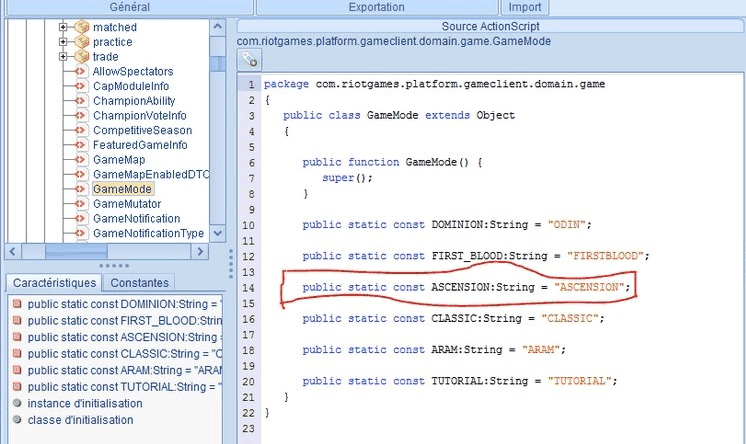Screen dimensions: 746x444
Task: Switch to the Caractéristiques tab
Action: (x=54, y=283)
